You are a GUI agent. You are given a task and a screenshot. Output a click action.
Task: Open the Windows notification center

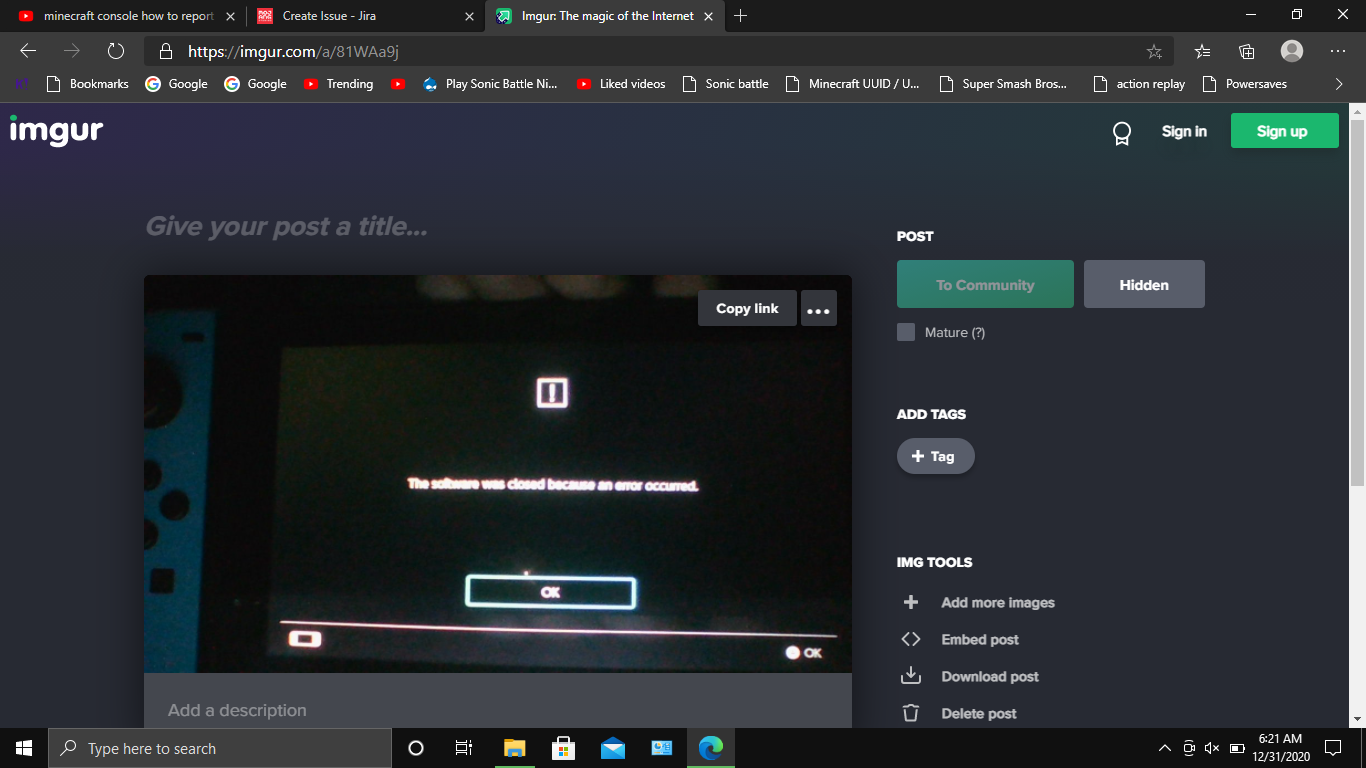click(x=1332, y=748)
